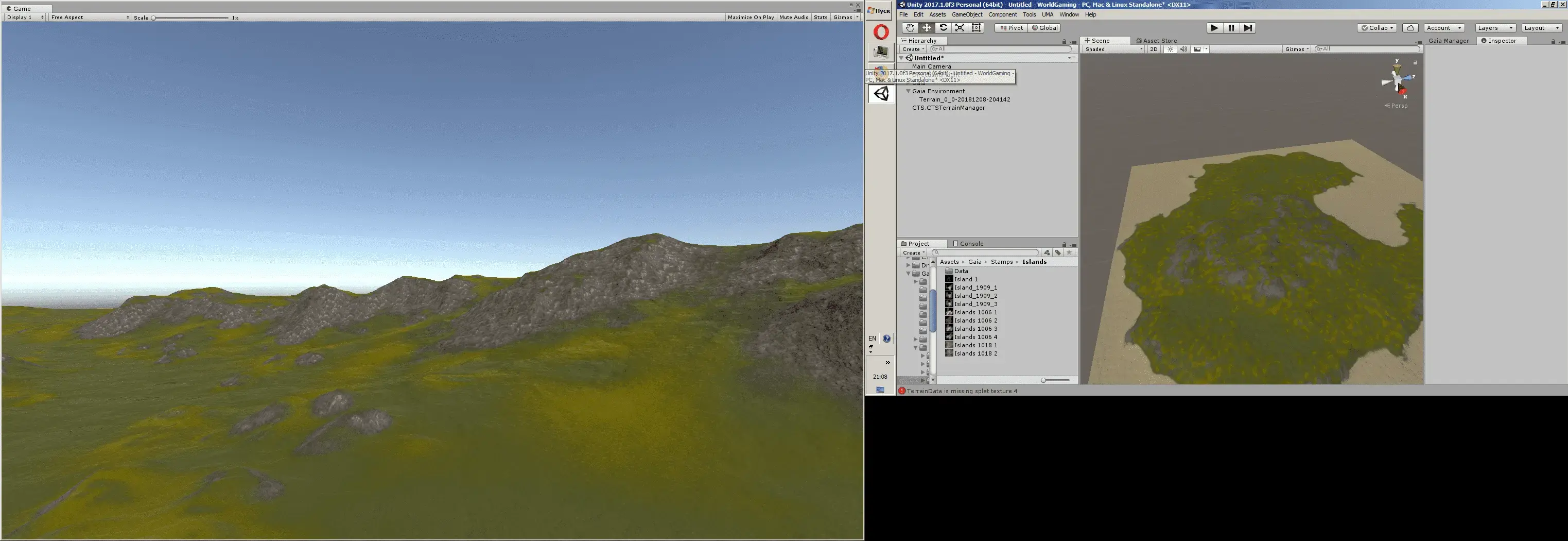Lock scene gizmo rotation padlock
Image resolution: width=1568 pixels, height=541 pixels.
tap(1415, 62)
